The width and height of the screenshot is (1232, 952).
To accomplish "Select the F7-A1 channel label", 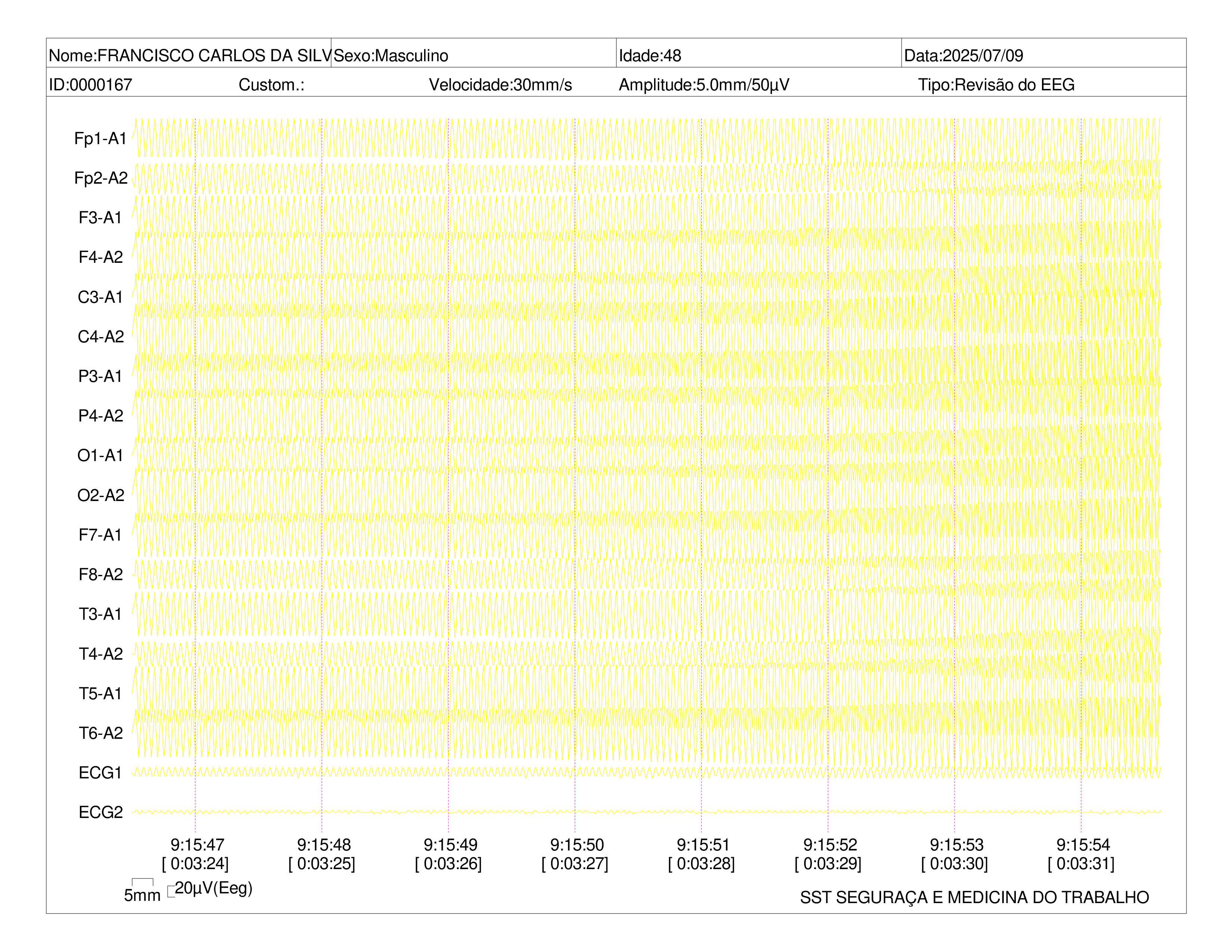I will click(x=100, y=535).
